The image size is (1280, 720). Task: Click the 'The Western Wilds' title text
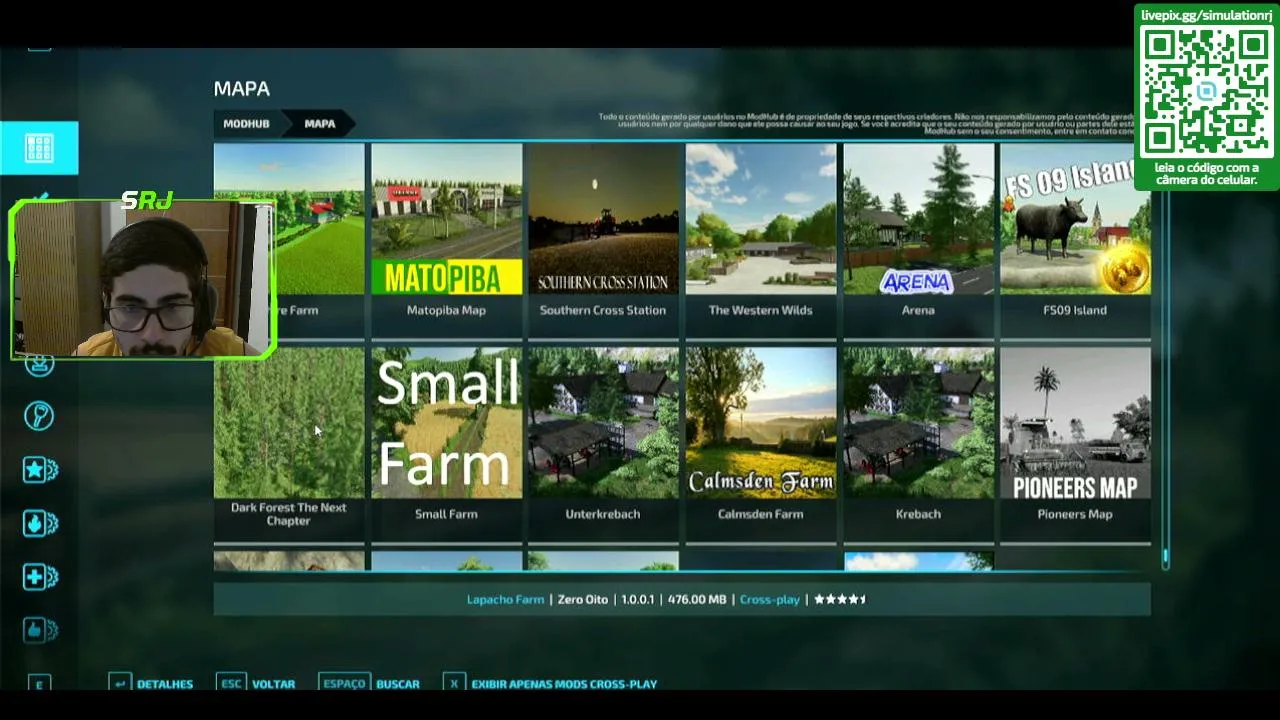[761, 310]
